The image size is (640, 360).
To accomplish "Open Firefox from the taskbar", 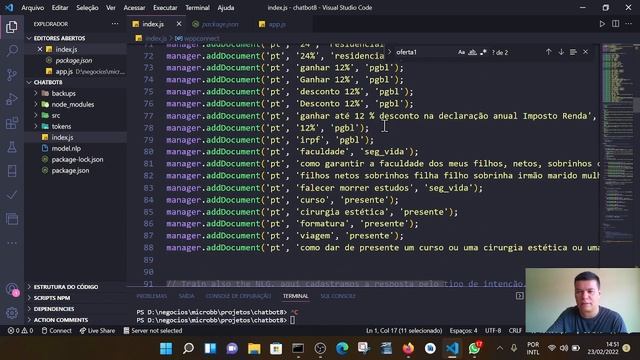I will point(408,348).
